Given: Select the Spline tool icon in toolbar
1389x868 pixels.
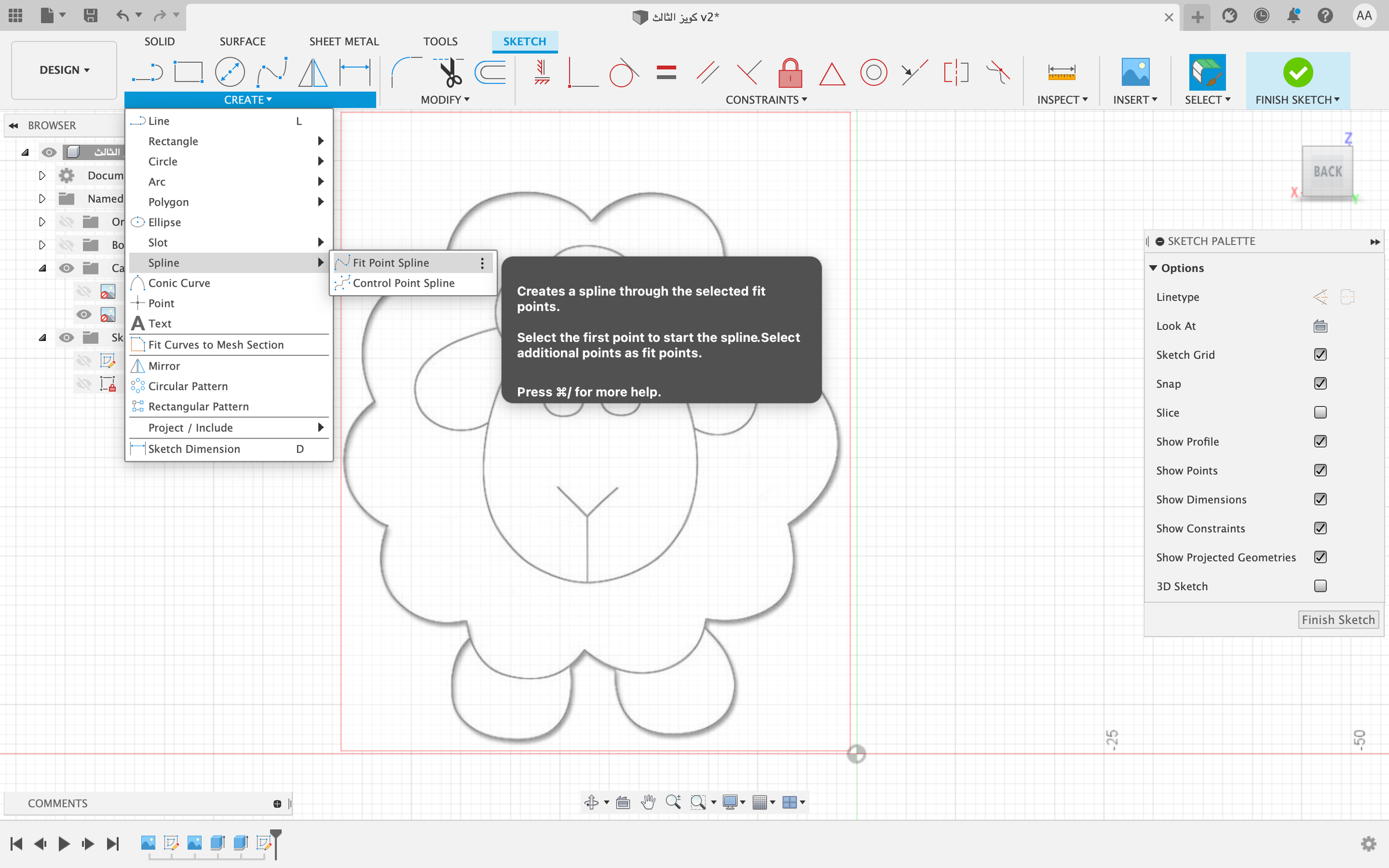Looking at the screenshot, I should pyautogui.click(x=272, y=72).
